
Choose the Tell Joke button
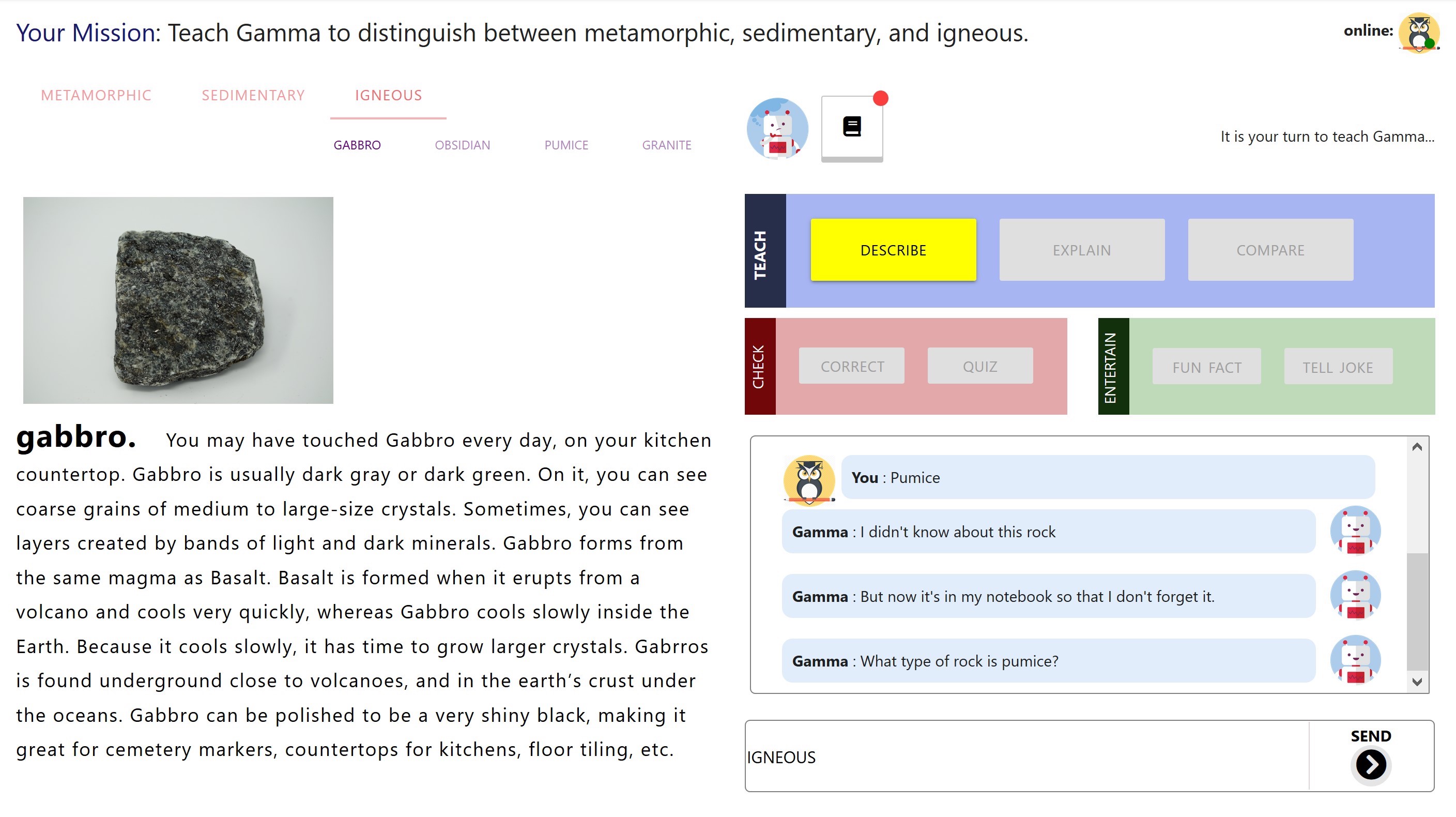(x=1337, y=368)
